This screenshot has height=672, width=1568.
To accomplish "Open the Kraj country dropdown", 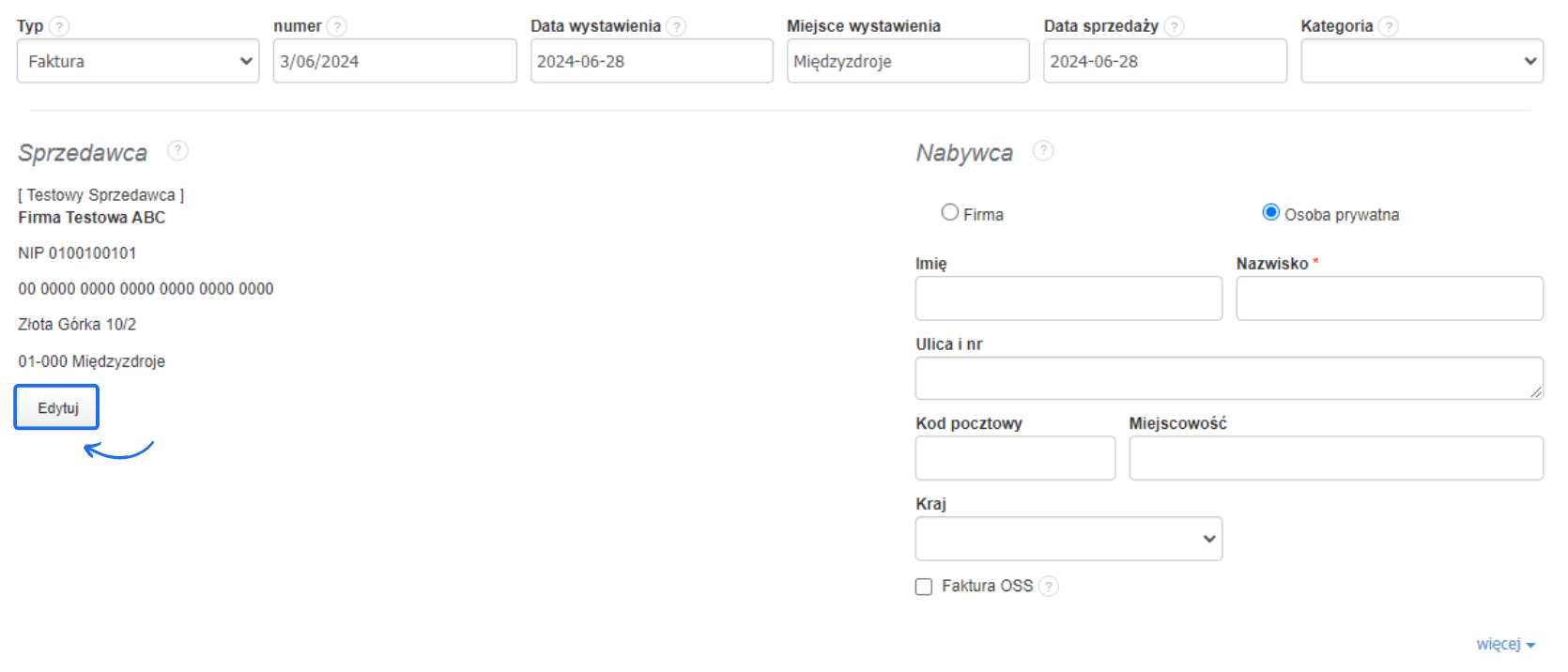I will coord(1068,539).
